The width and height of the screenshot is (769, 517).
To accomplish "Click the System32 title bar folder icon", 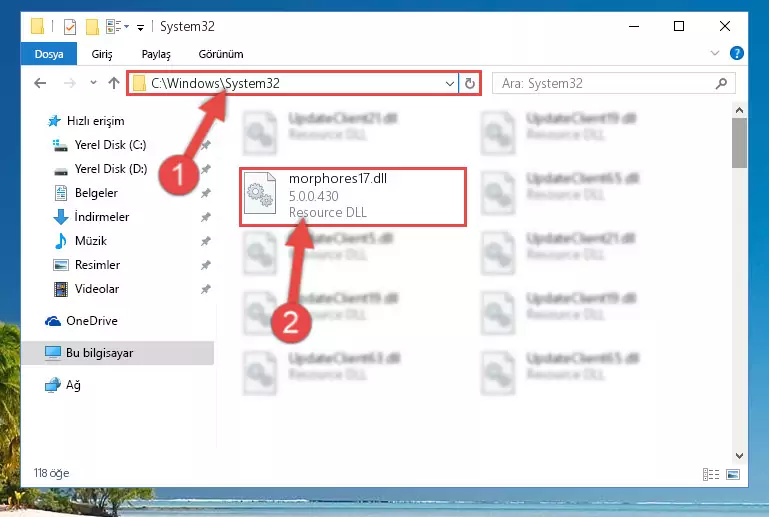I will point(37,26).
